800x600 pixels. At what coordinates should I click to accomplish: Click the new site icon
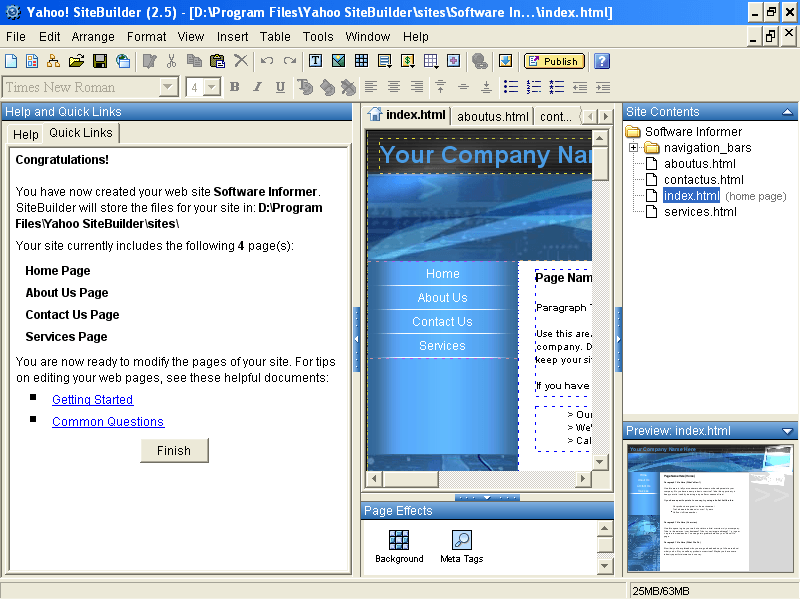pyautogui.click(x=53, y=61)
